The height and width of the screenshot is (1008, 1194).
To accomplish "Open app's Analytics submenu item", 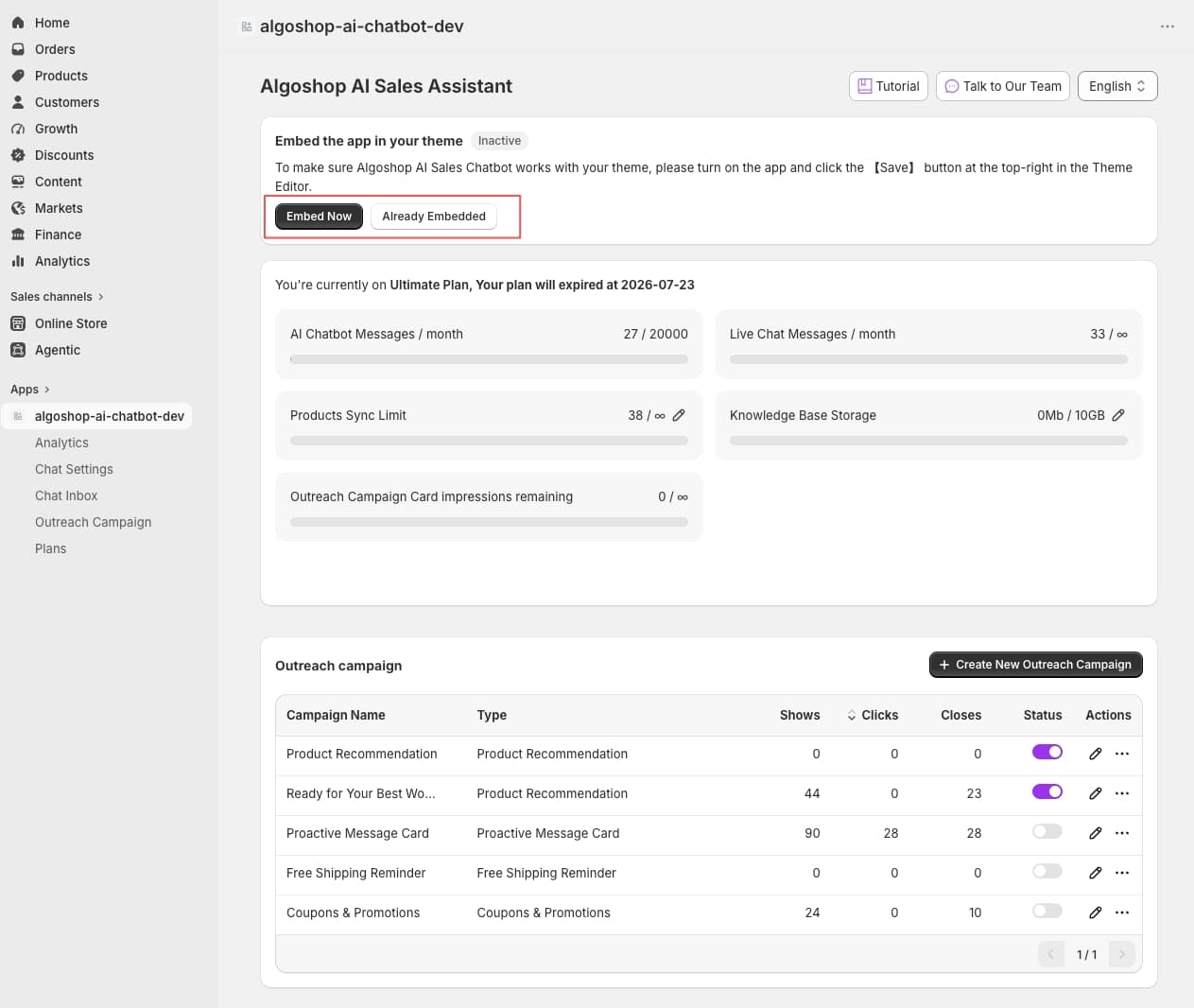I will pos(61,443).
